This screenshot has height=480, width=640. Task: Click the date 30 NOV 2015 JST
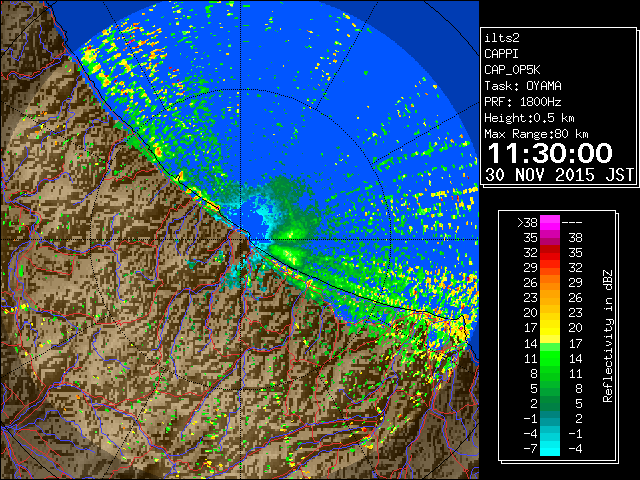coord(559,175)
